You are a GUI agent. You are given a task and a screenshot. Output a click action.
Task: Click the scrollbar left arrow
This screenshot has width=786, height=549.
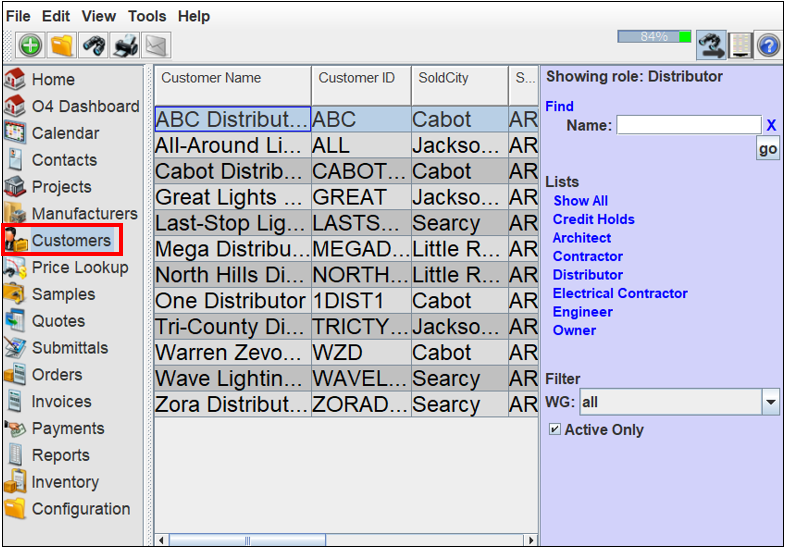161,540
